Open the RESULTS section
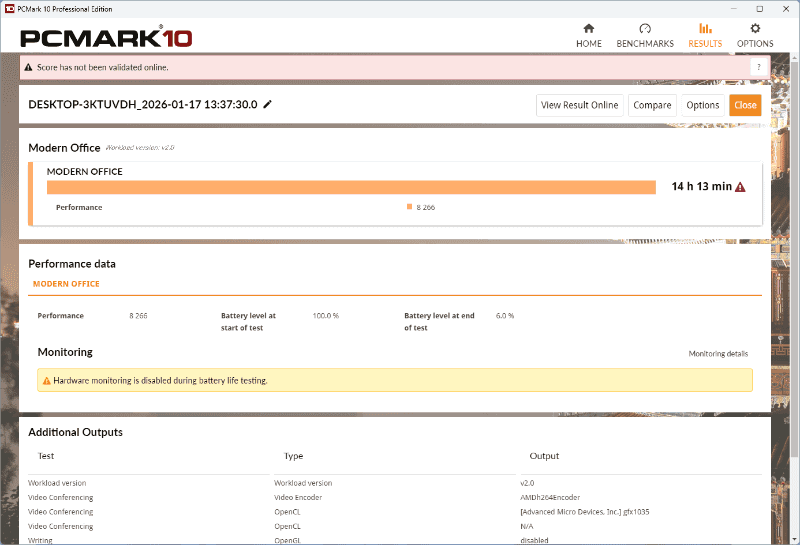This screenshot has height=545, width=800. [705, 36]
